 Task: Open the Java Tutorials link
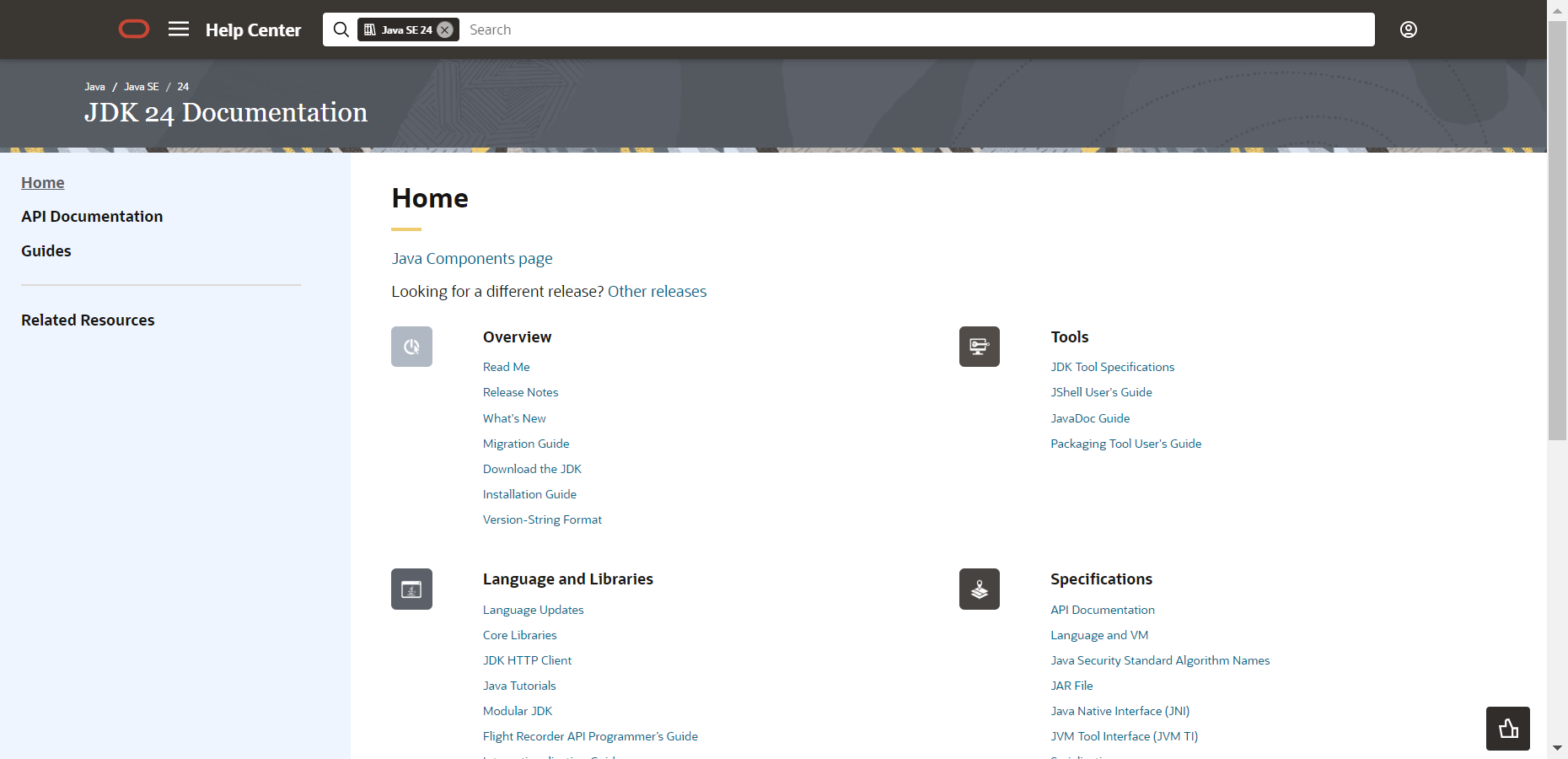(x=519, y=686)
